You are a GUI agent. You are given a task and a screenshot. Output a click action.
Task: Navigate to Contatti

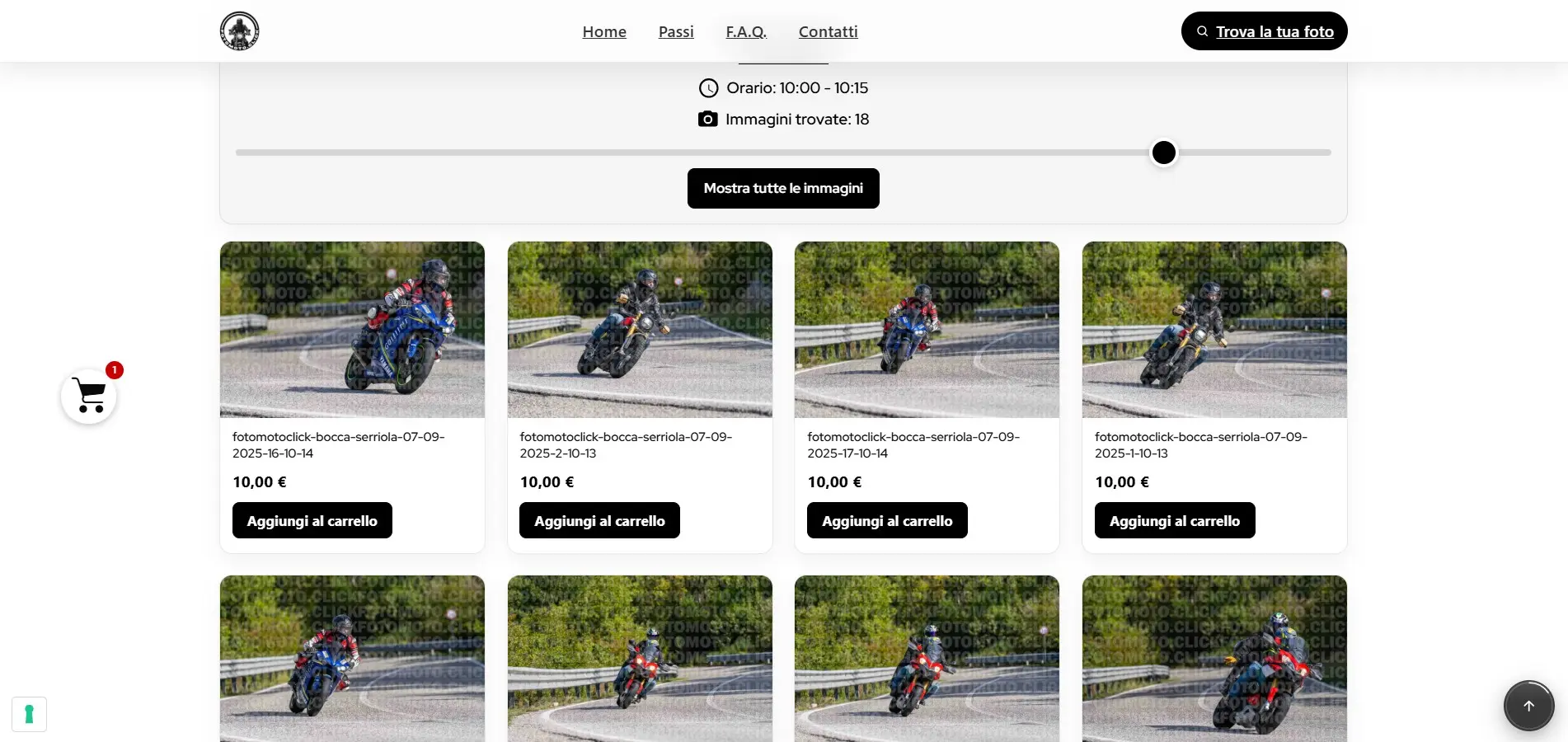click(828, 32)
